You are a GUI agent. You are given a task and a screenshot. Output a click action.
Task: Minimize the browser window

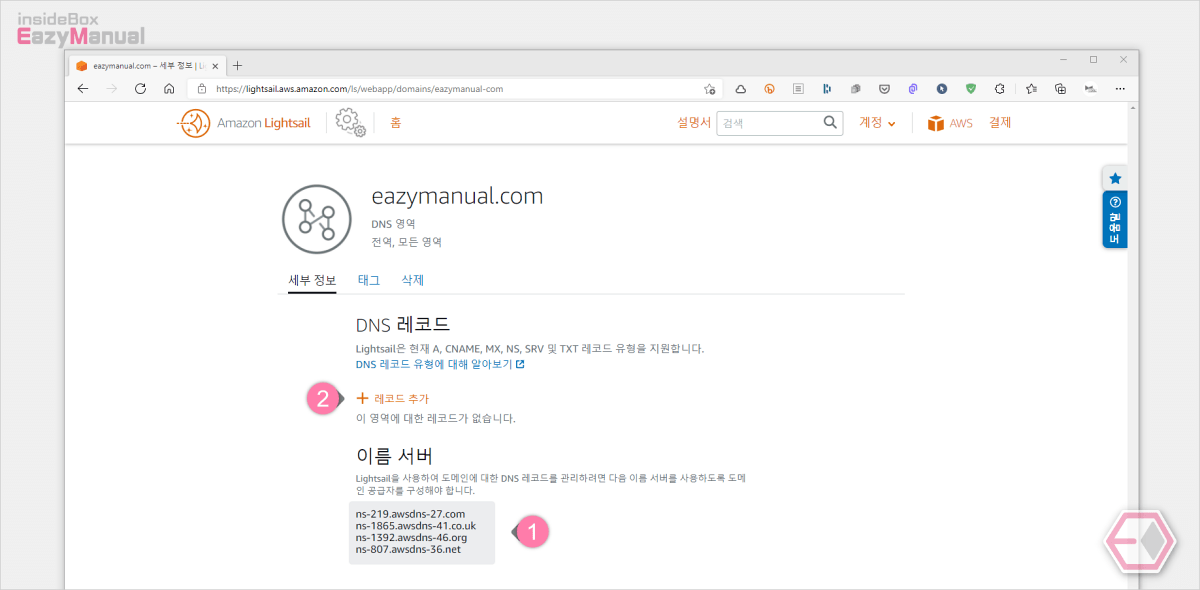click(1065, 60)
